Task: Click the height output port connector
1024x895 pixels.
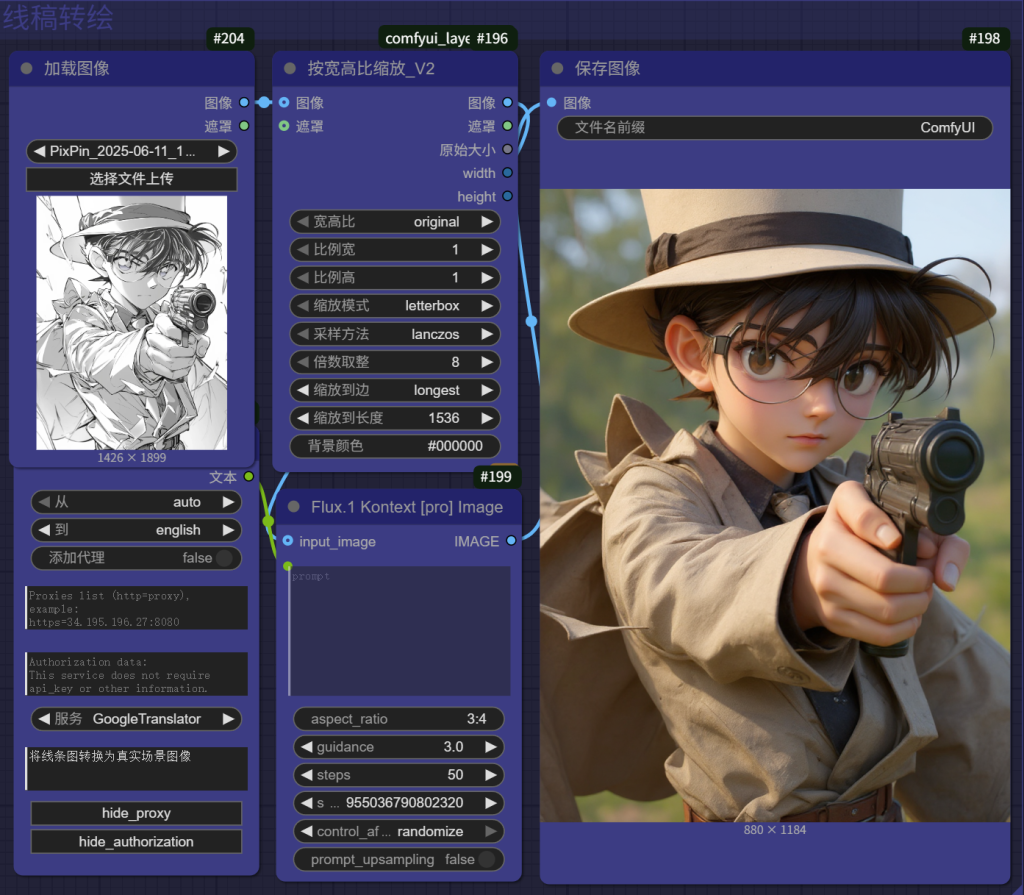Action: coord(507,197)
